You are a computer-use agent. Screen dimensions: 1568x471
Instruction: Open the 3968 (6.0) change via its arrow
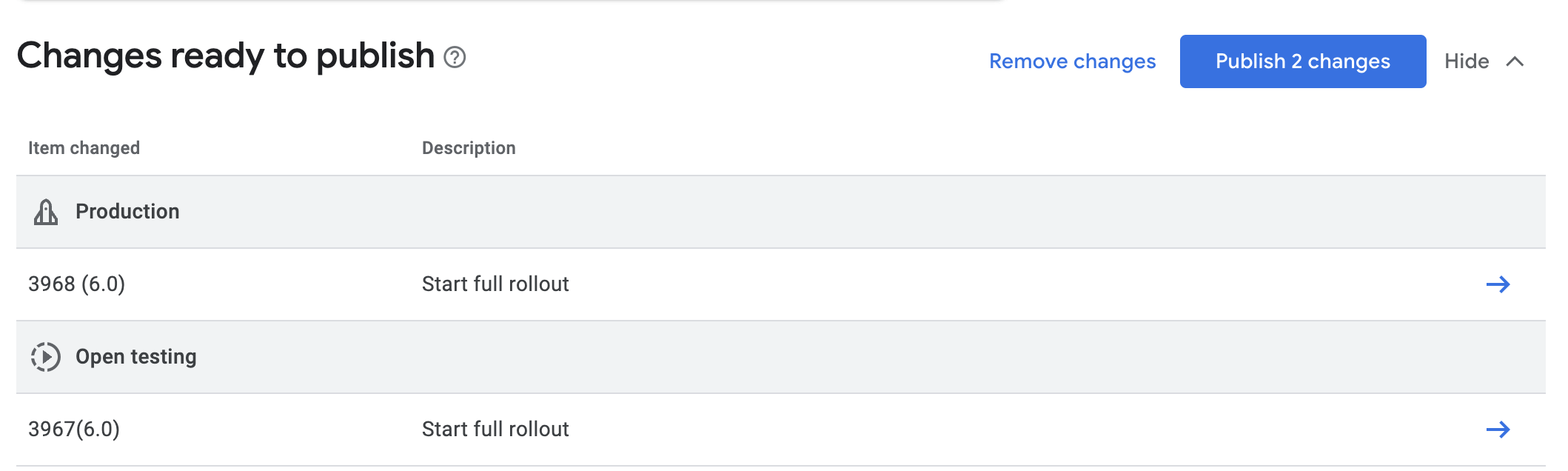pos(1498,284)
